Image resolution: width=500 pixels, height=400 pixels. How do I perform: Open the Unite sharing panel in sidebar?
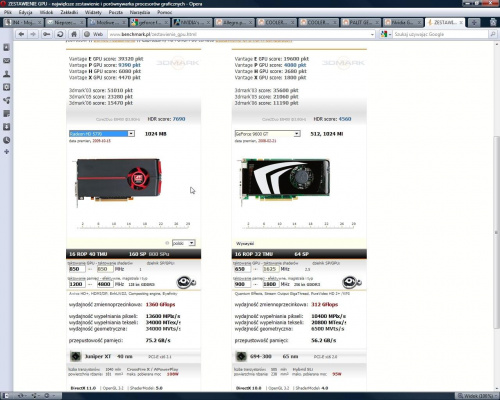pos(6,100)
